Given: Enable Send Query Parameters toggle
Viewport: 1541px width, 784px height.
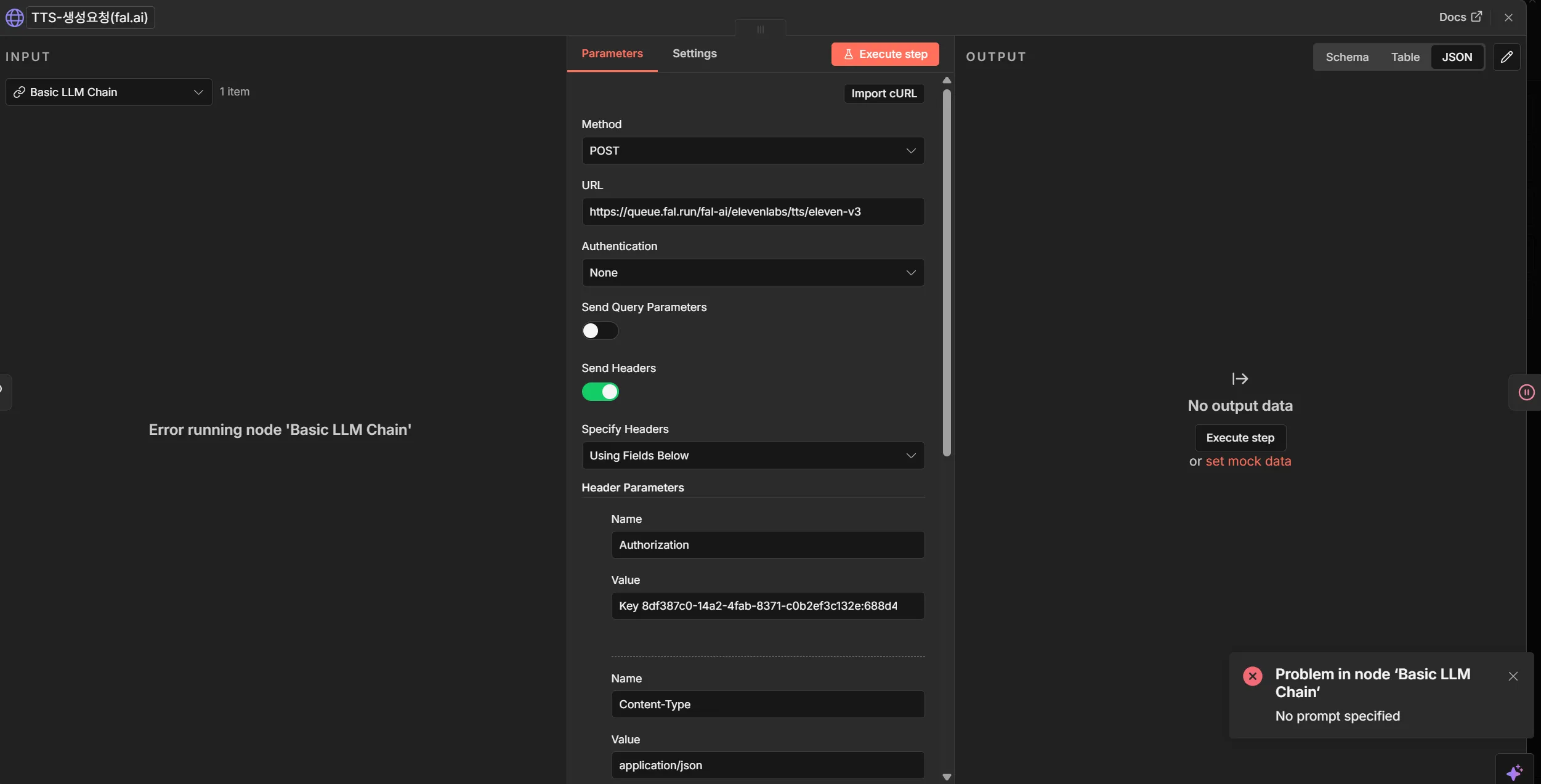Looking at the screenshot, I should point(600,331).
